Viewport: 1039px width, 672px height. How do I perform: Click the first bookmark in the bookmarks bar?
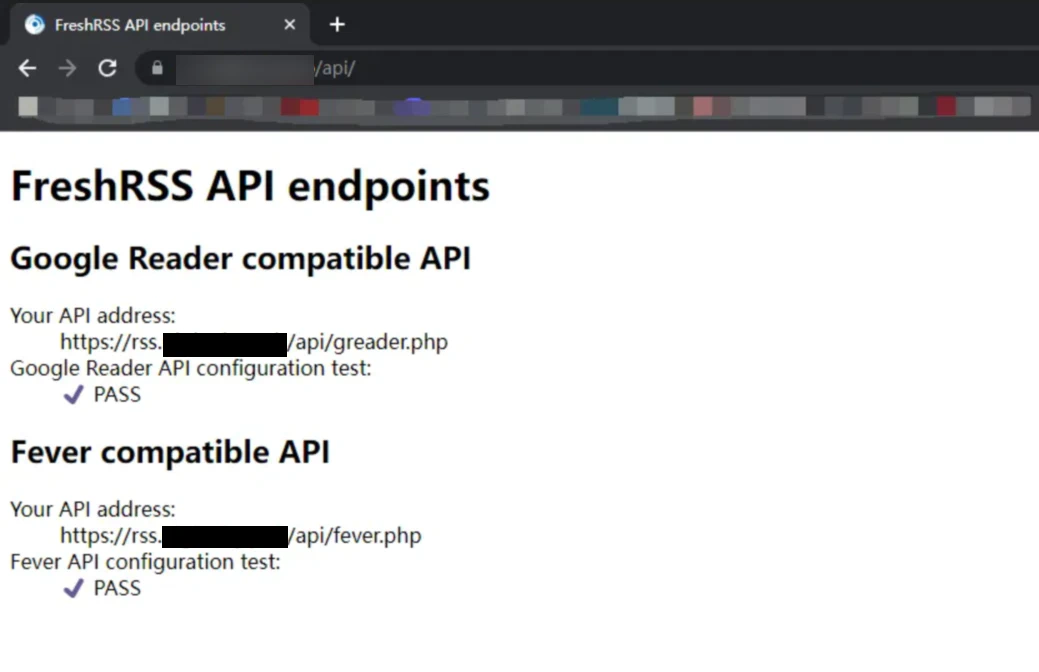click(x=28, y=106)
